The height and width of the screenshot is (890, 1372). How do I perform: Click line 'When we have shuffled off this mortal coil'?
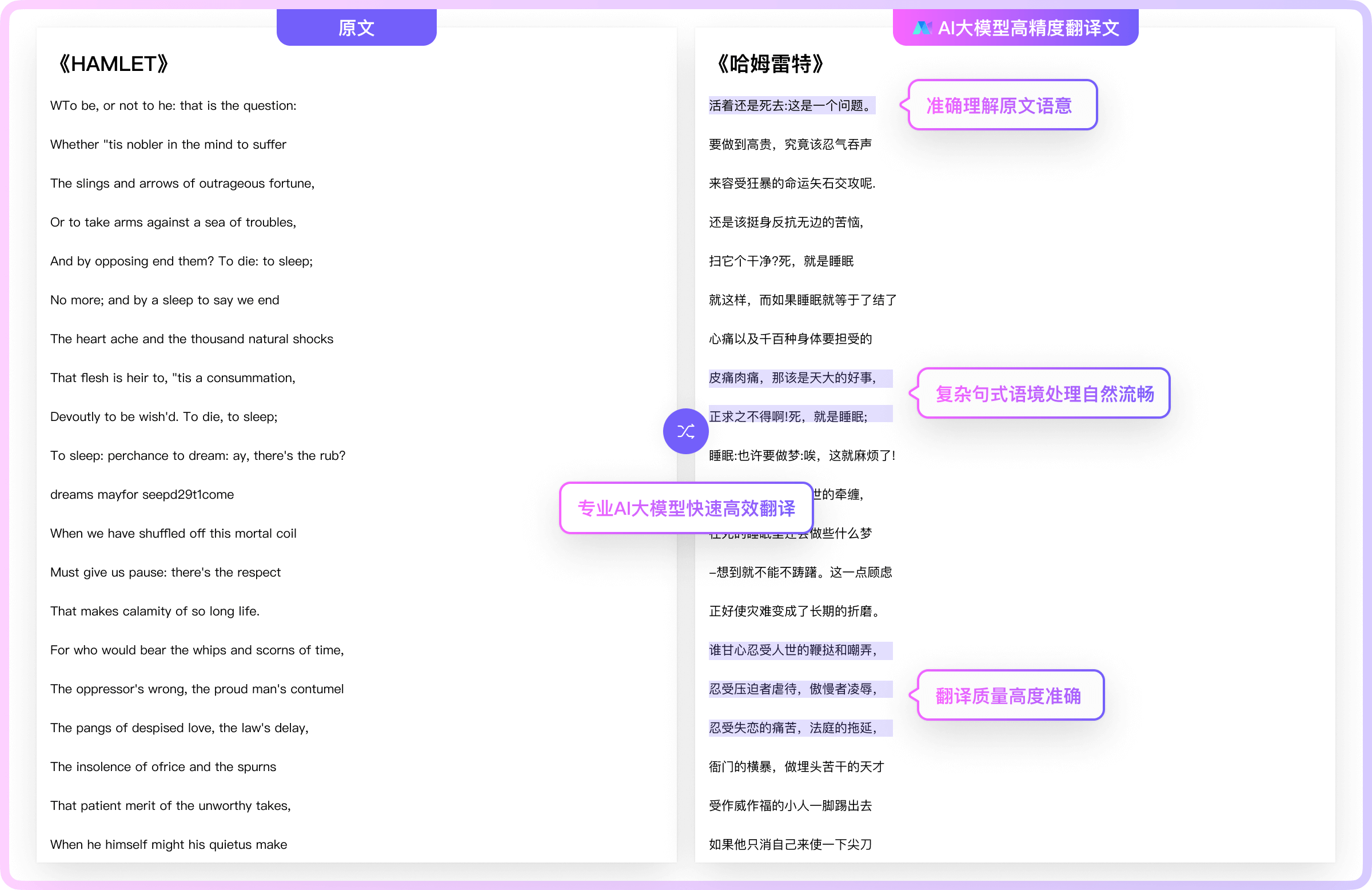click(173, 534)
